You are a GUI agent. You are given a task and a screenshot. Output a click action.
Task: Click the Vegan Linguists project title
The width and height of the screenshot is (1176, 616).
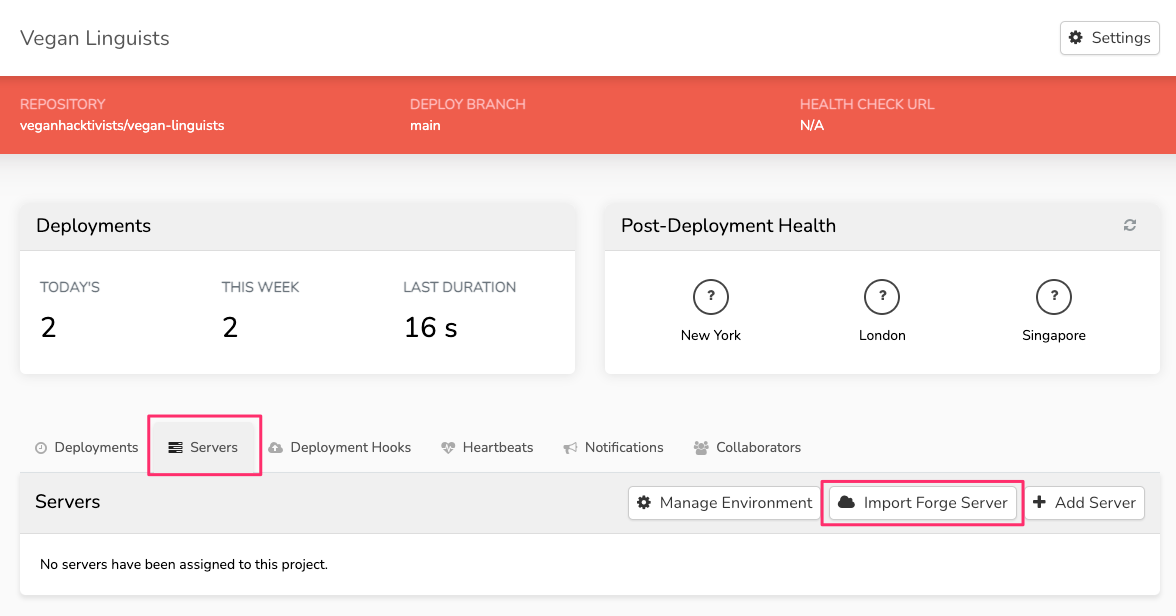tap(95, 38)
